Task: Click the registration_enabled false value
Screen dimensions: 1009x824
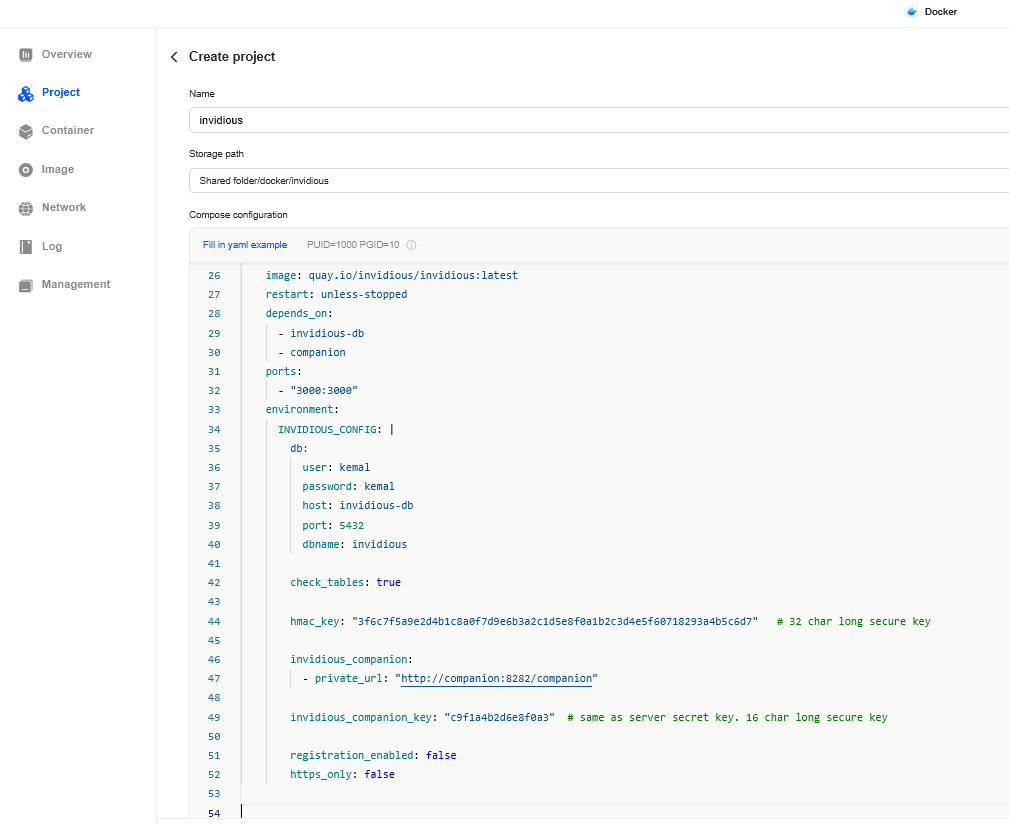Action: pos(441,755)
